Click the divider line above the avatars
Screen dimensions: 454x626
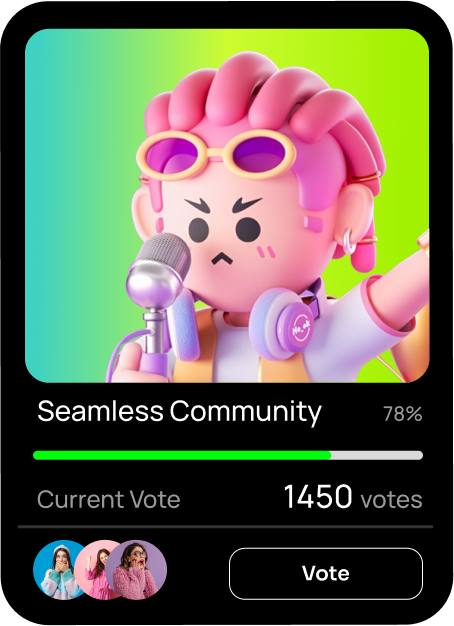tap(226, 527)
